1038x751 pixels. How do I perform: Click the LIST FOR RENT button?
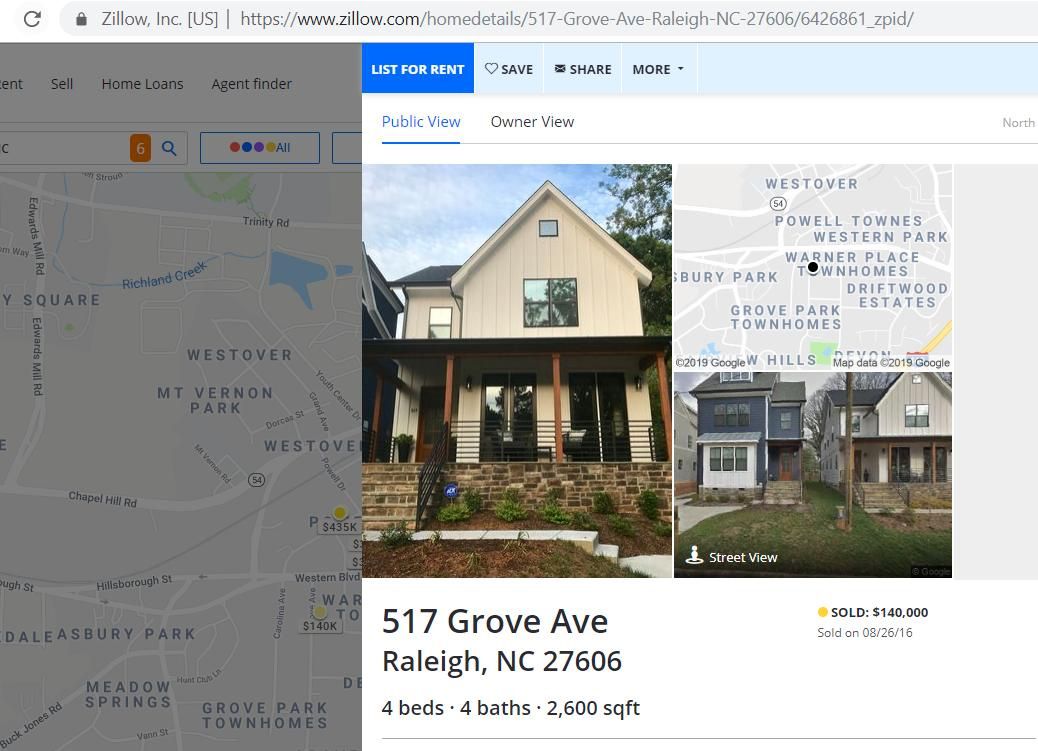(x=418, y=69)
